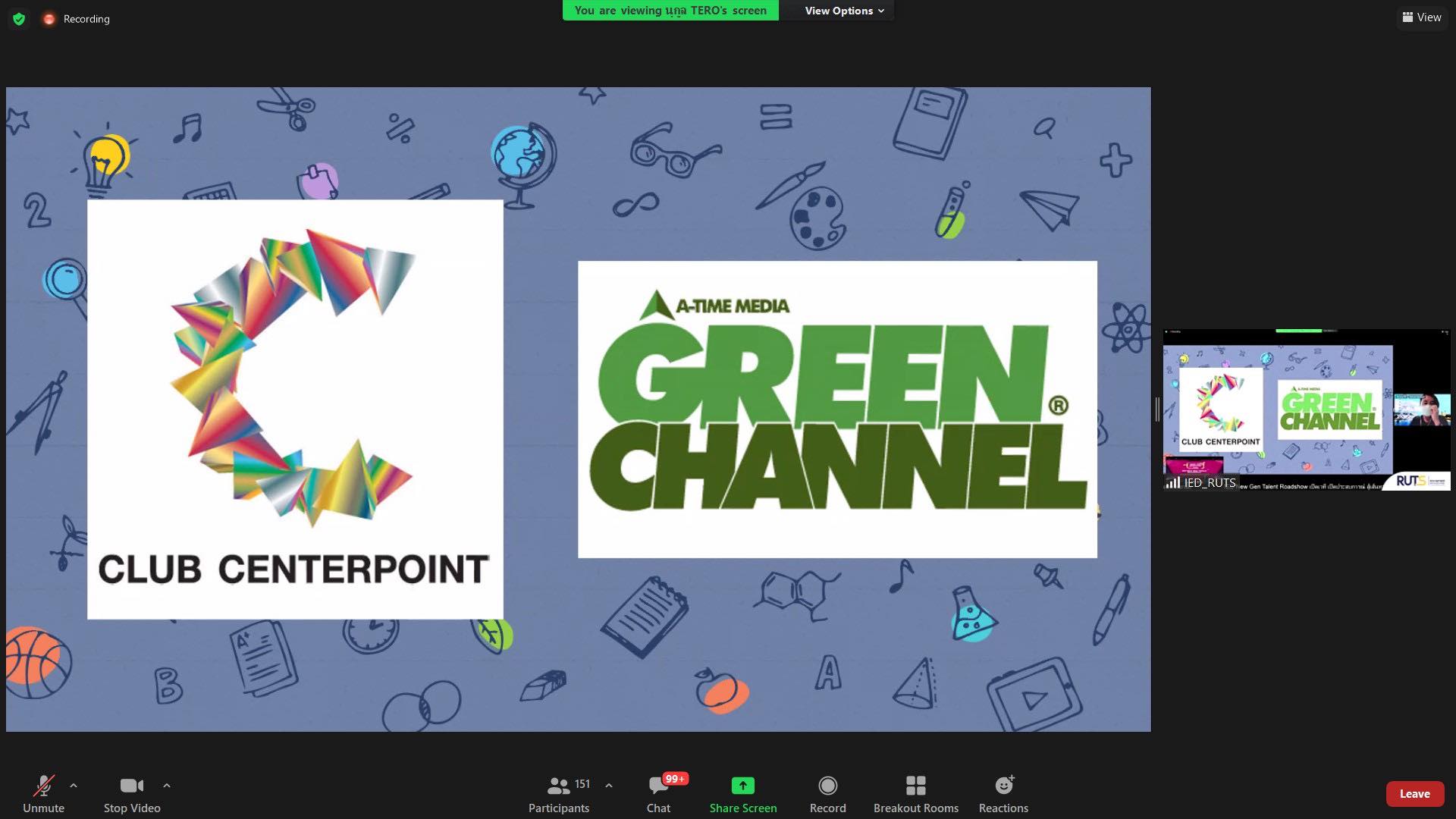Image resolution: width=1456 pixels, height=819 pixels.
Task: Start recording with Record button
Action: tap(827, 794)
